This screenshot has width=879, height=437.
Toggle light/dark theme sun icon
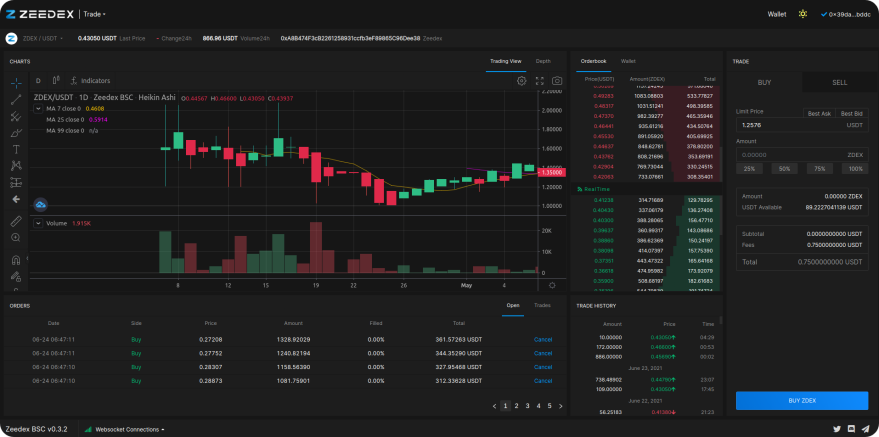[x=800, y=15]
